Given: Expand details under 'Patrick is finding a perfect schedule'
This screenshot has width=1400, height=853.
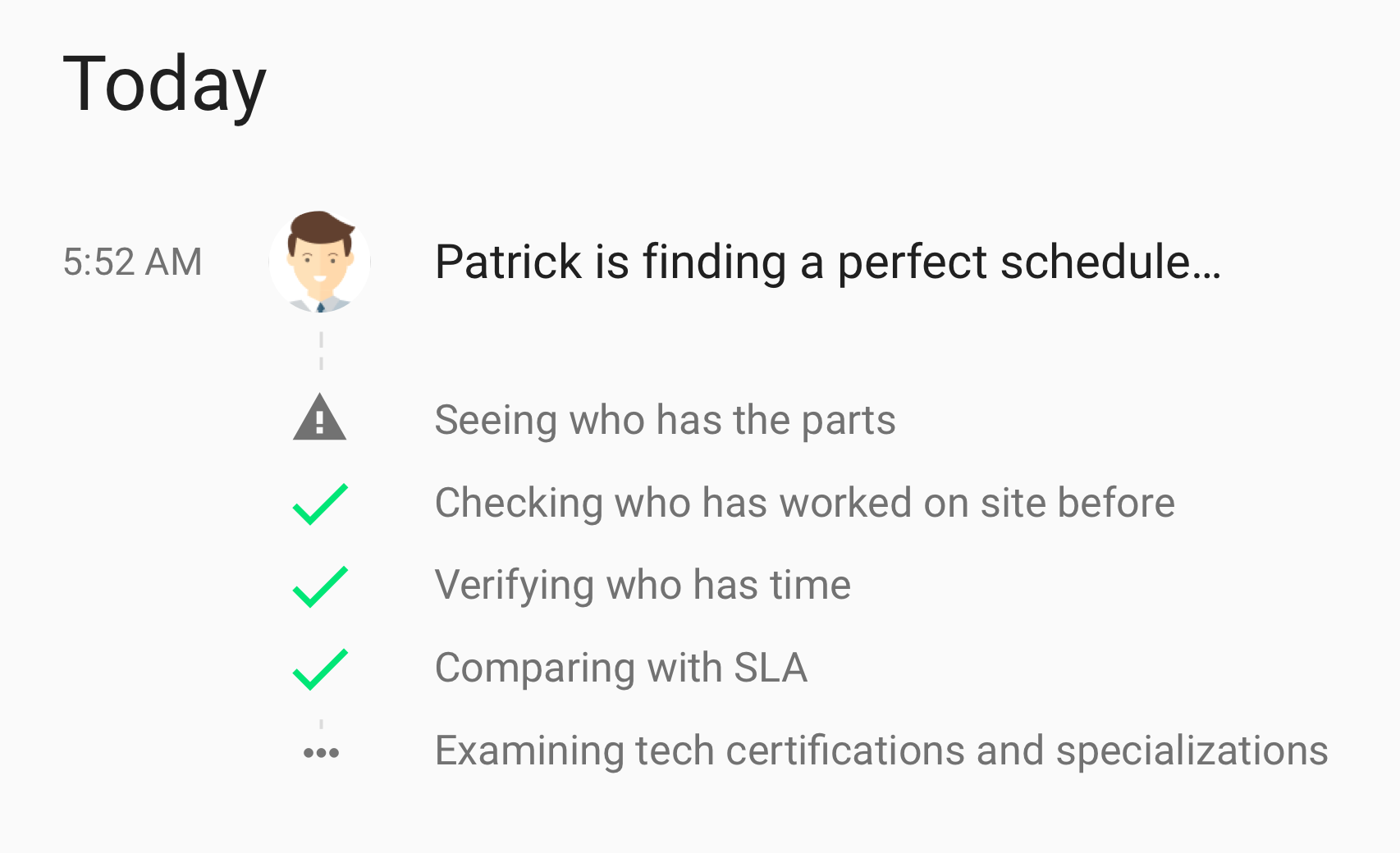Looking at the screenshot, I should click(827, 262).
